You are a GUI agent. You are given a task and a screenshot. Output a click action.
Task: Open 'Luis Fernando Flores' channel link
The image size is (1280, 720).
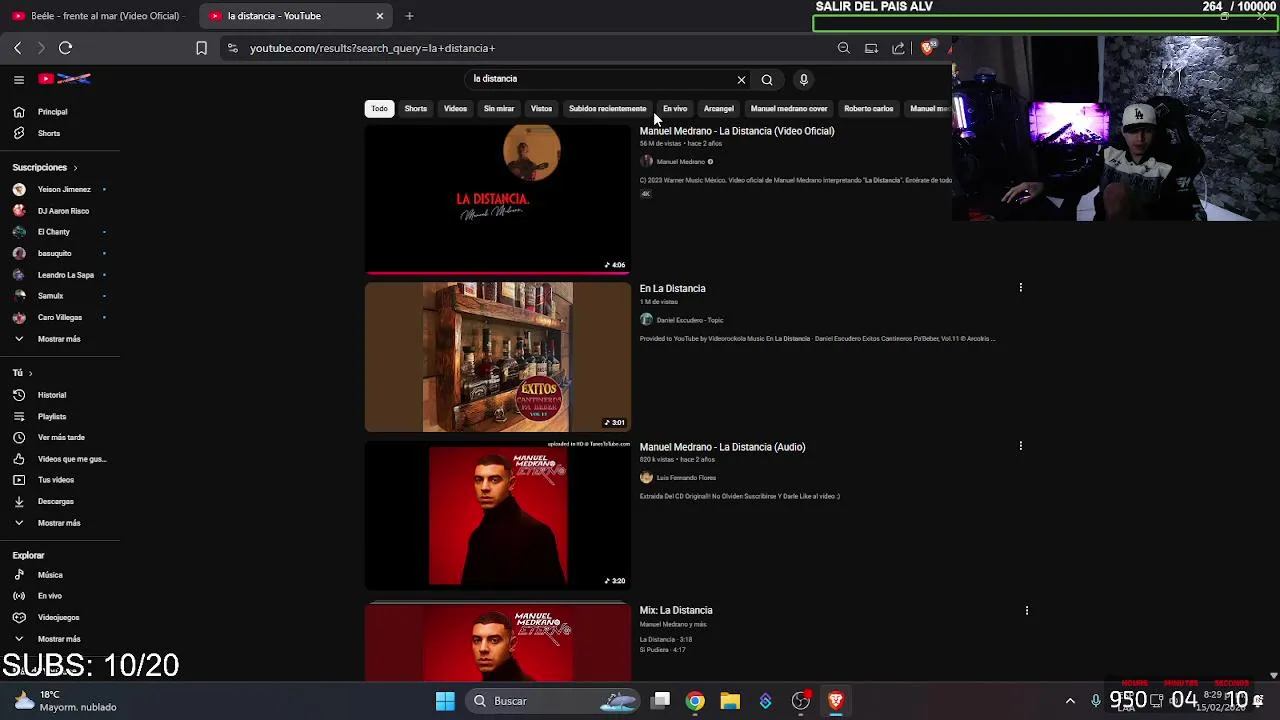coord(686,478)
